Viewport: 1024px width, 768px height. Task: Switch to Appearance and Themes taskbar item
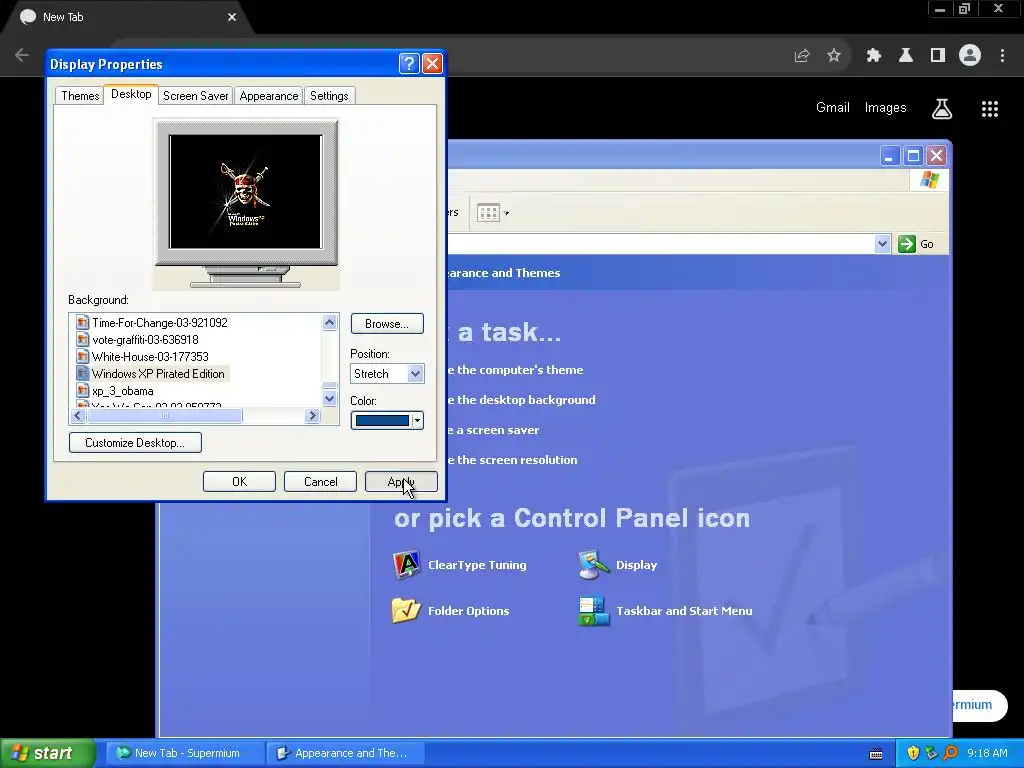click(347, 753)
